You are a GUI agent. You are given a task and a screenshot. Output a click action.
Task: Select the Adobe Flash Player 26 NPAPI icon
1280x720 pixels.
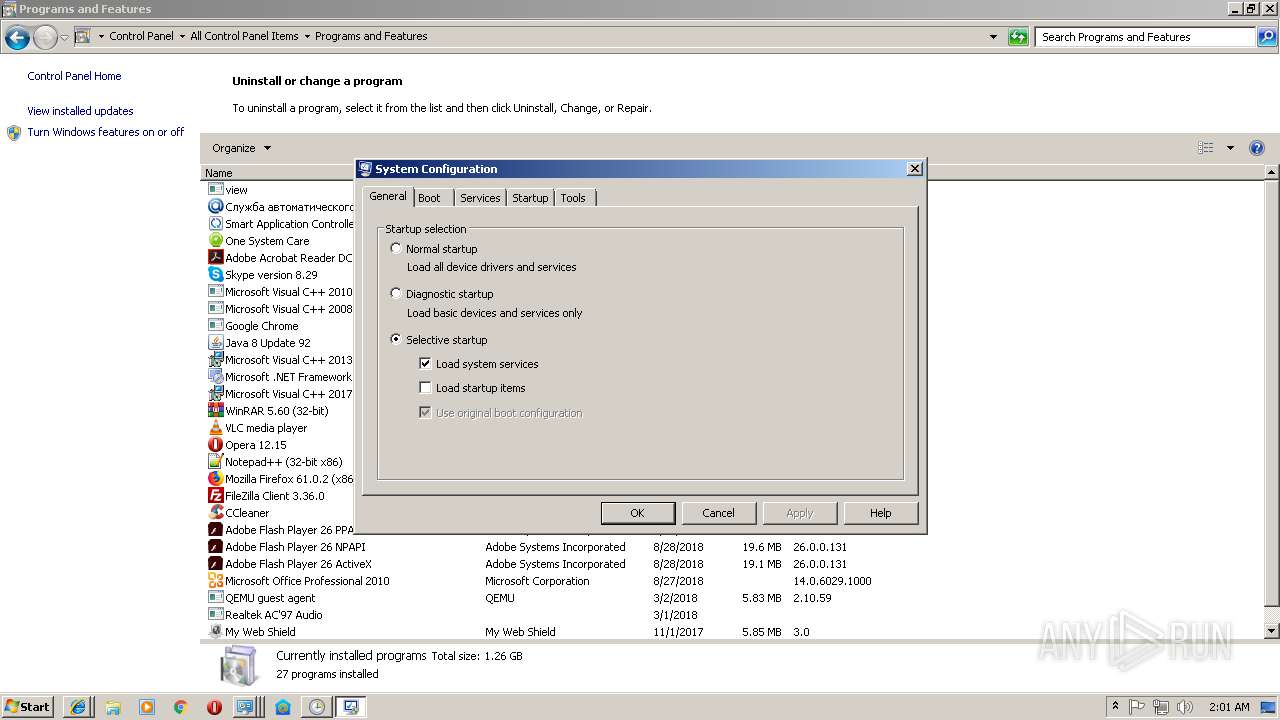(215, 547)
